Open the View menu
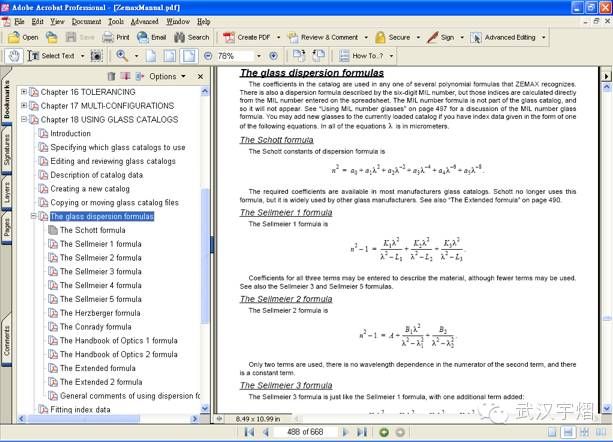The height and width of the screenshot is (442, 613). pos(57,21)
